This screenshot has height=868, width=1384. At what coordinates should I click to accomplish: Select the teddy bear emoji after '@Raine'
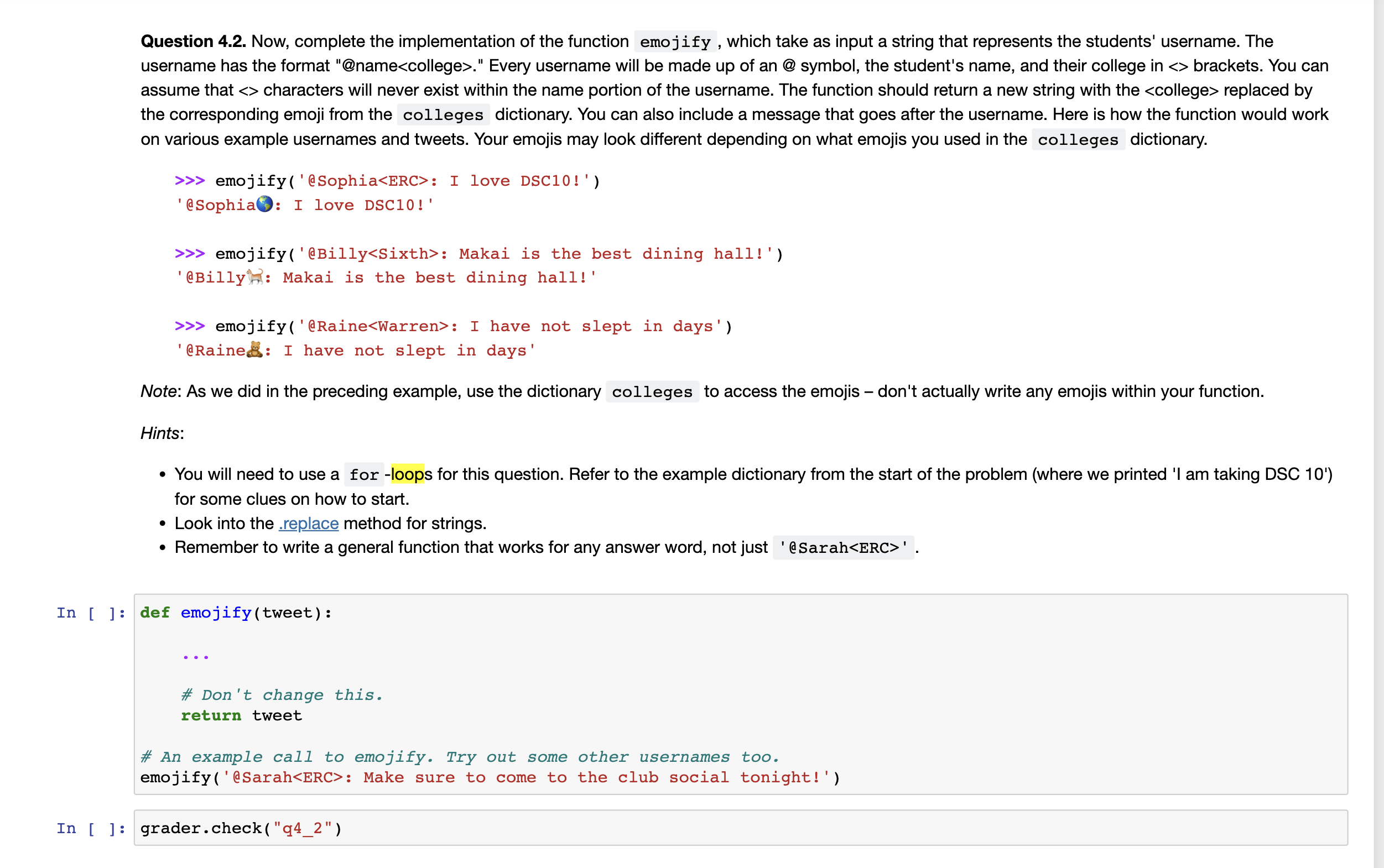(254, 349)
